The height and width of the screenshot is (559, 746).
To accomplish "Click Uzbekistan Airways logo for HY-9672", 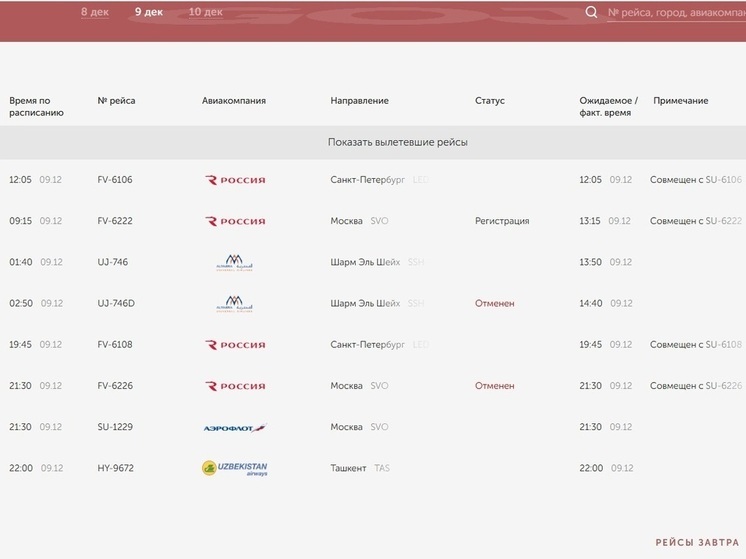I will (x=235, y=468).
